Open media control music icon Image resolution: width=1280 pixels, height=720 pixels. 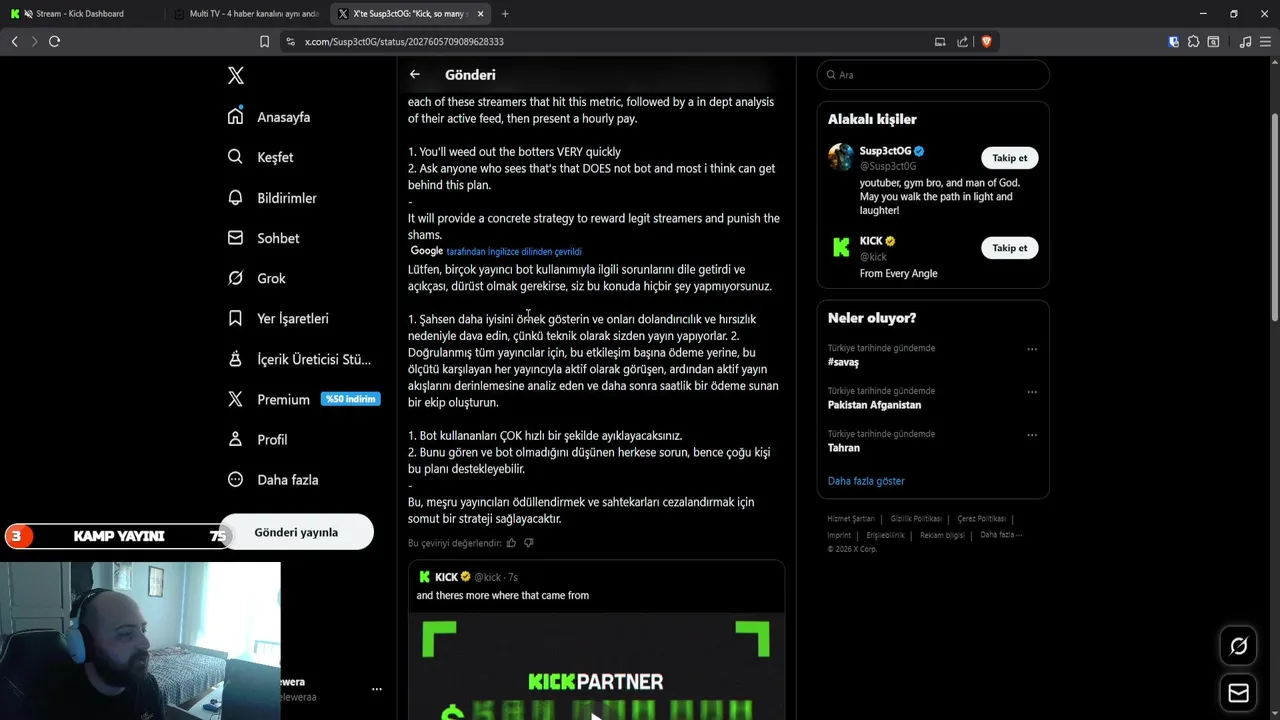[x=1245, y=42]
